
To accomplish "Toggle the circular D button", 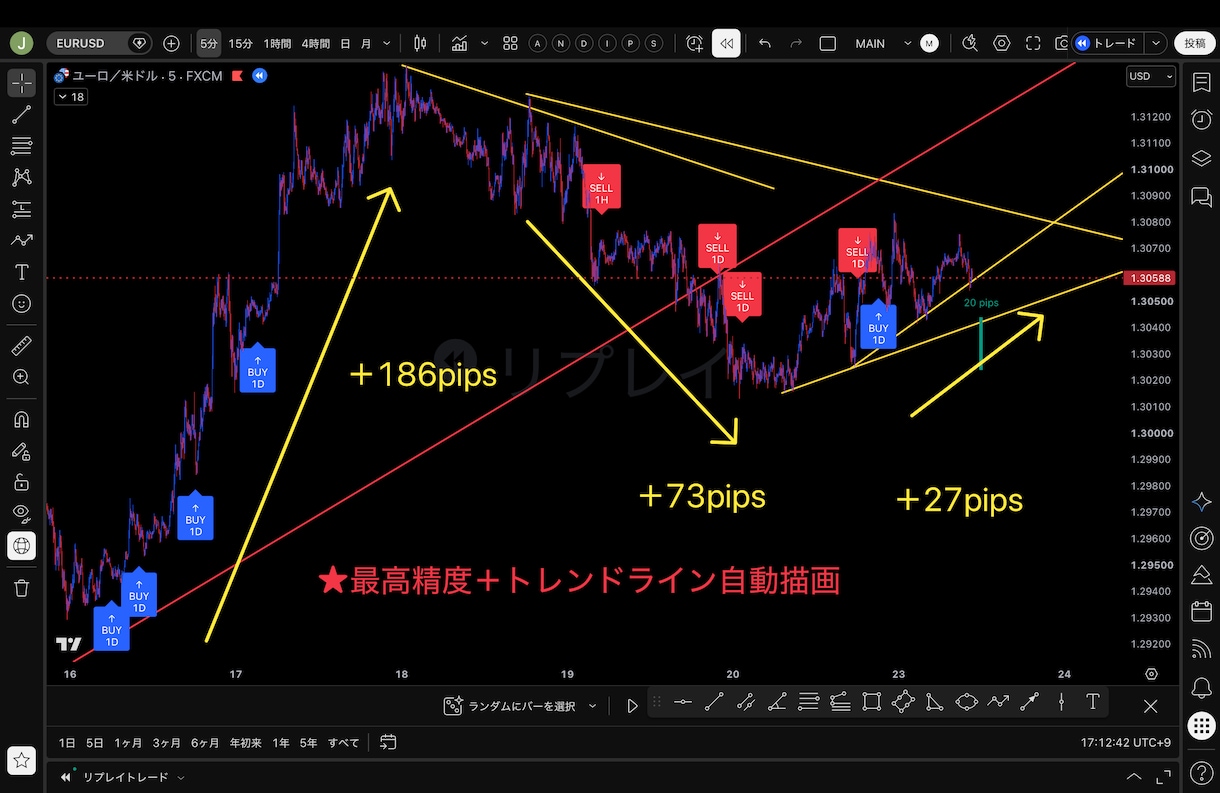I will [584, 43].
